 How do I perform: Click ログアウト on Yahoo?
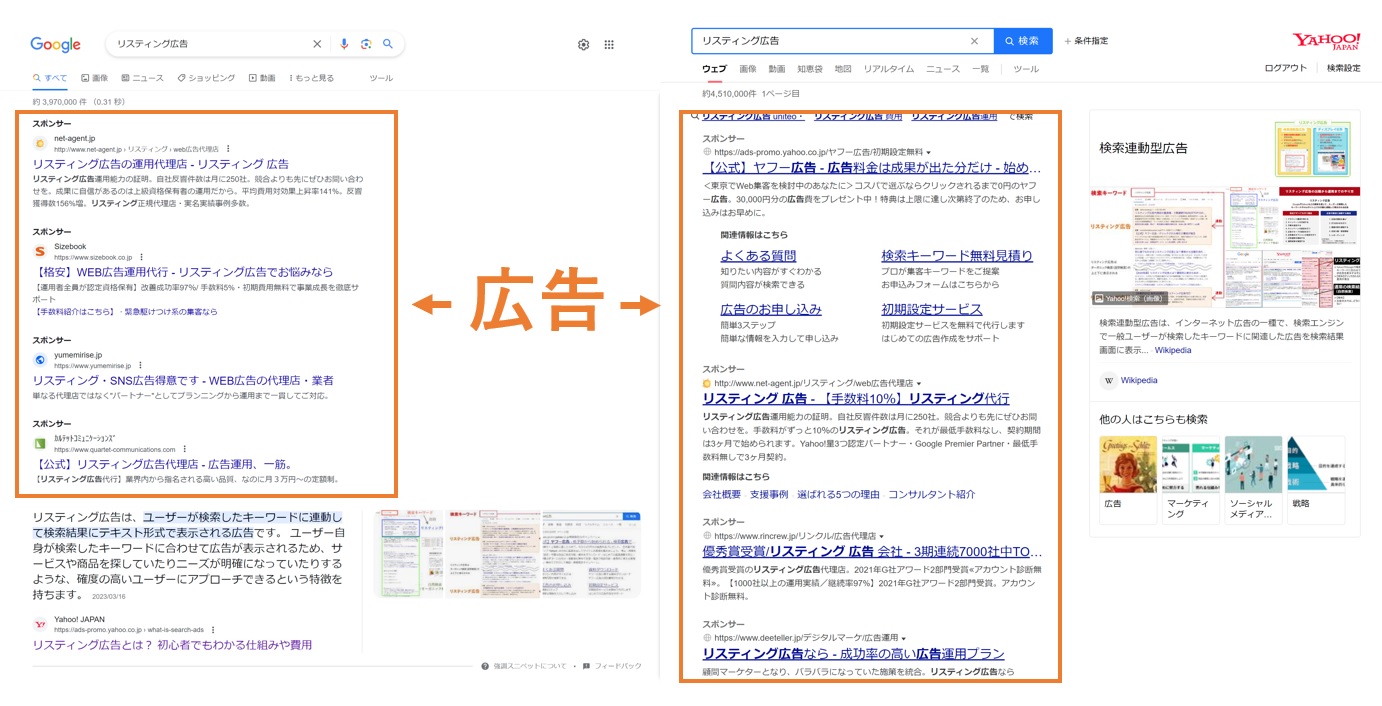tap(1286, 68)
